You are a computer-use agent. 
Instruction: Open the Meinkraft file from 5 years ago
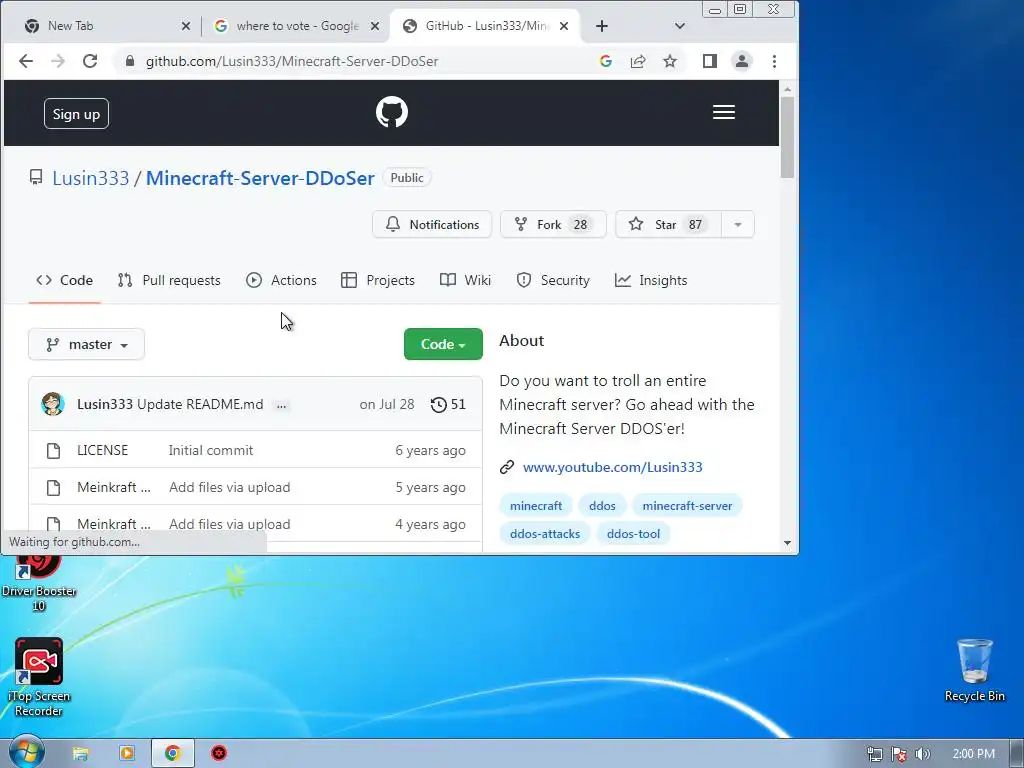[114, 488]
